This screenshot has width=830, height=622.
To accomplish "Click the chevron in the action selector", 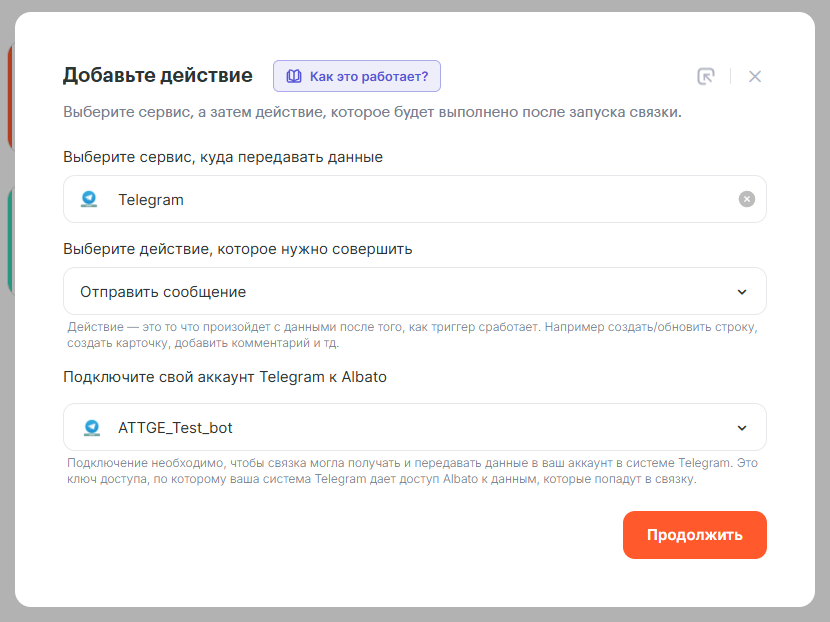I will click(742, 292).
